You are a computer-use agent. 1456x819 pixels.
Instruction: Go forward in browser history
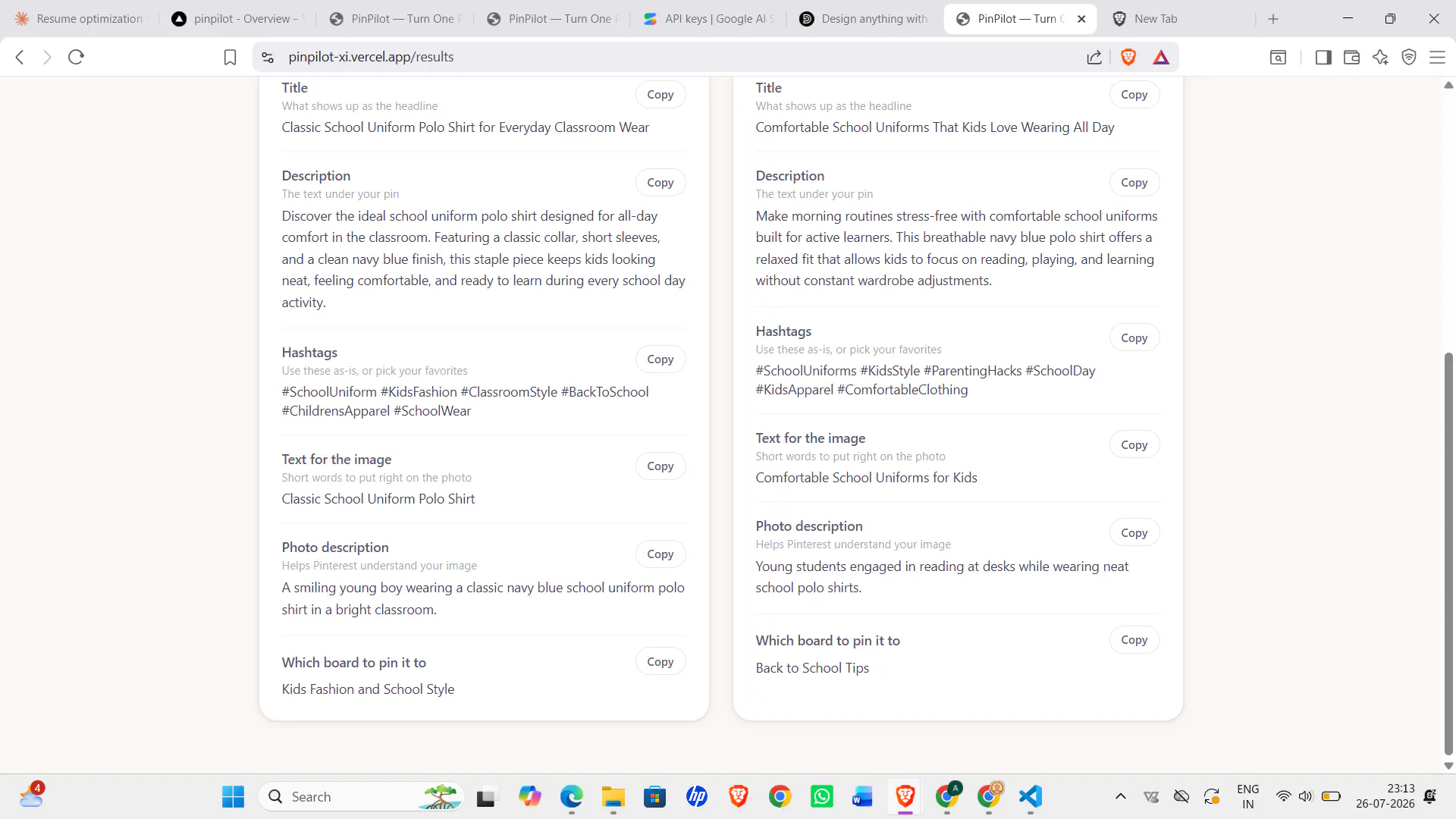[47, 57]
